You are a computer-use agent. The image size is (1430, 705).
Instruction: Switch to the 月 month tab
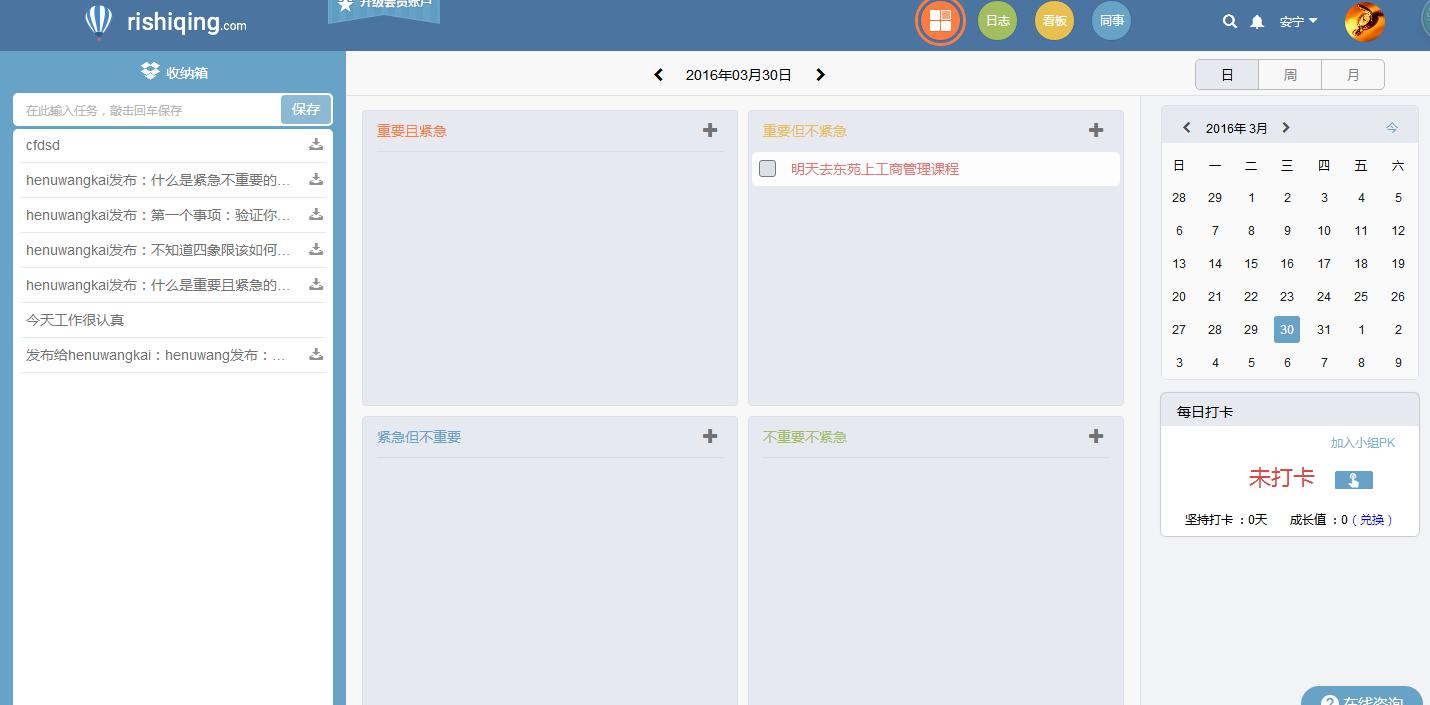[x=1353, y=74]
